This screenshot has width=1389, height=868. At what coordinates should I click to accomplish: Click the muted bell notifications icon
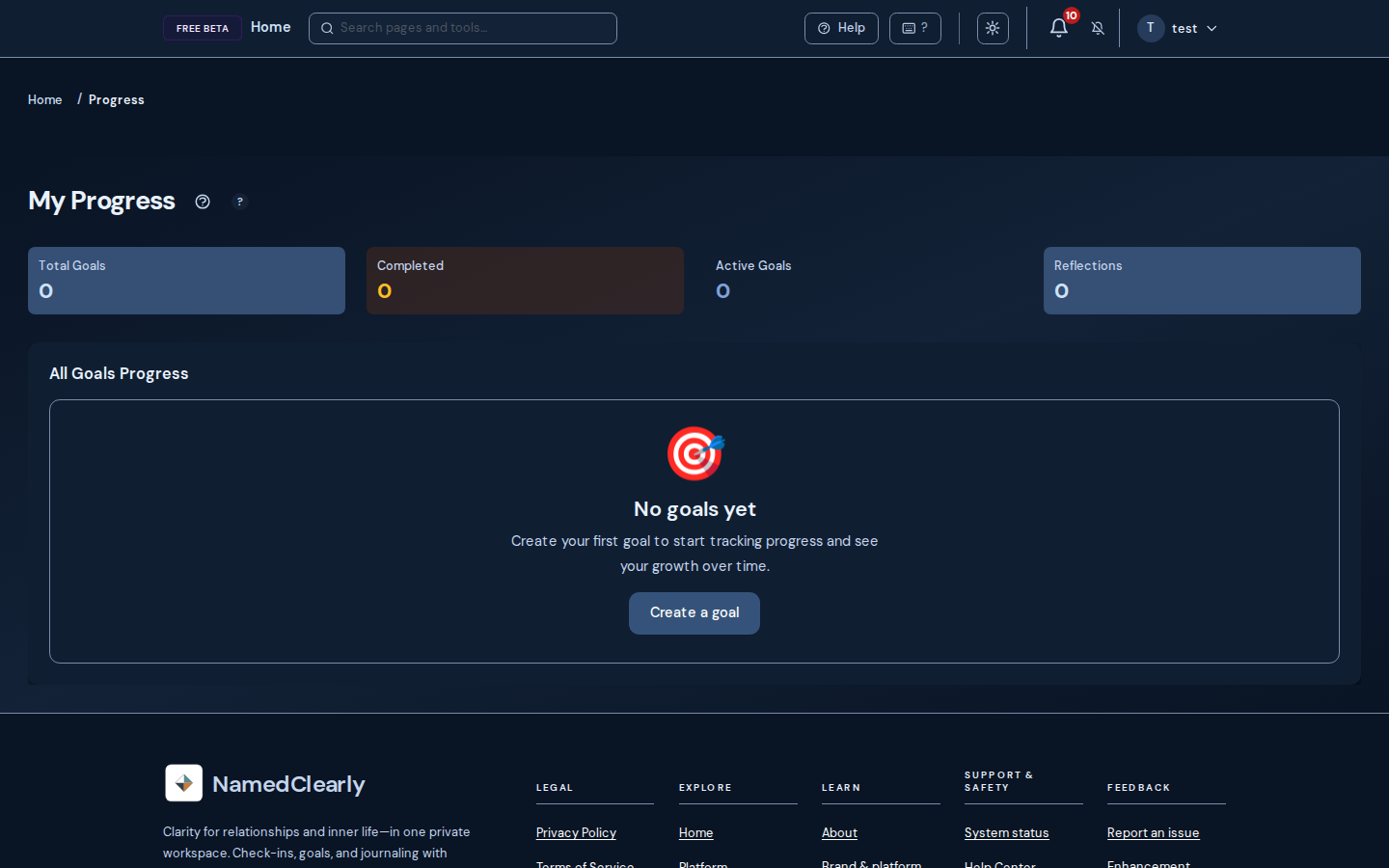pyautogui.click(x=1098, y=28)
